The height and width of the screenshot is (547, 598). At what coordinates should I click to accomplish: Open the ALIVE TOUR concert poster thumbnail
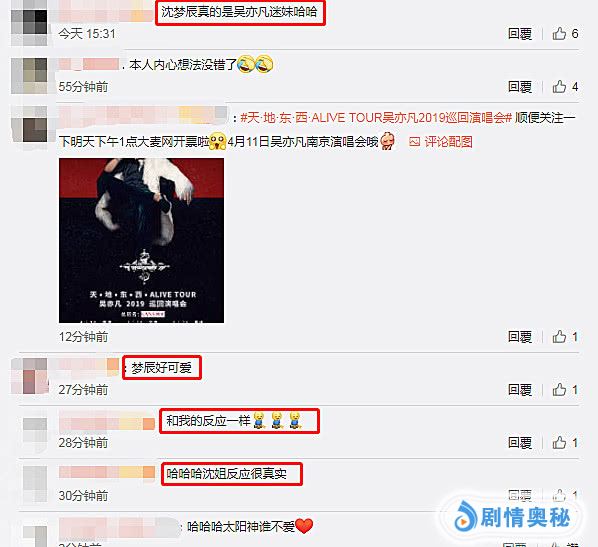click(141, 241)
